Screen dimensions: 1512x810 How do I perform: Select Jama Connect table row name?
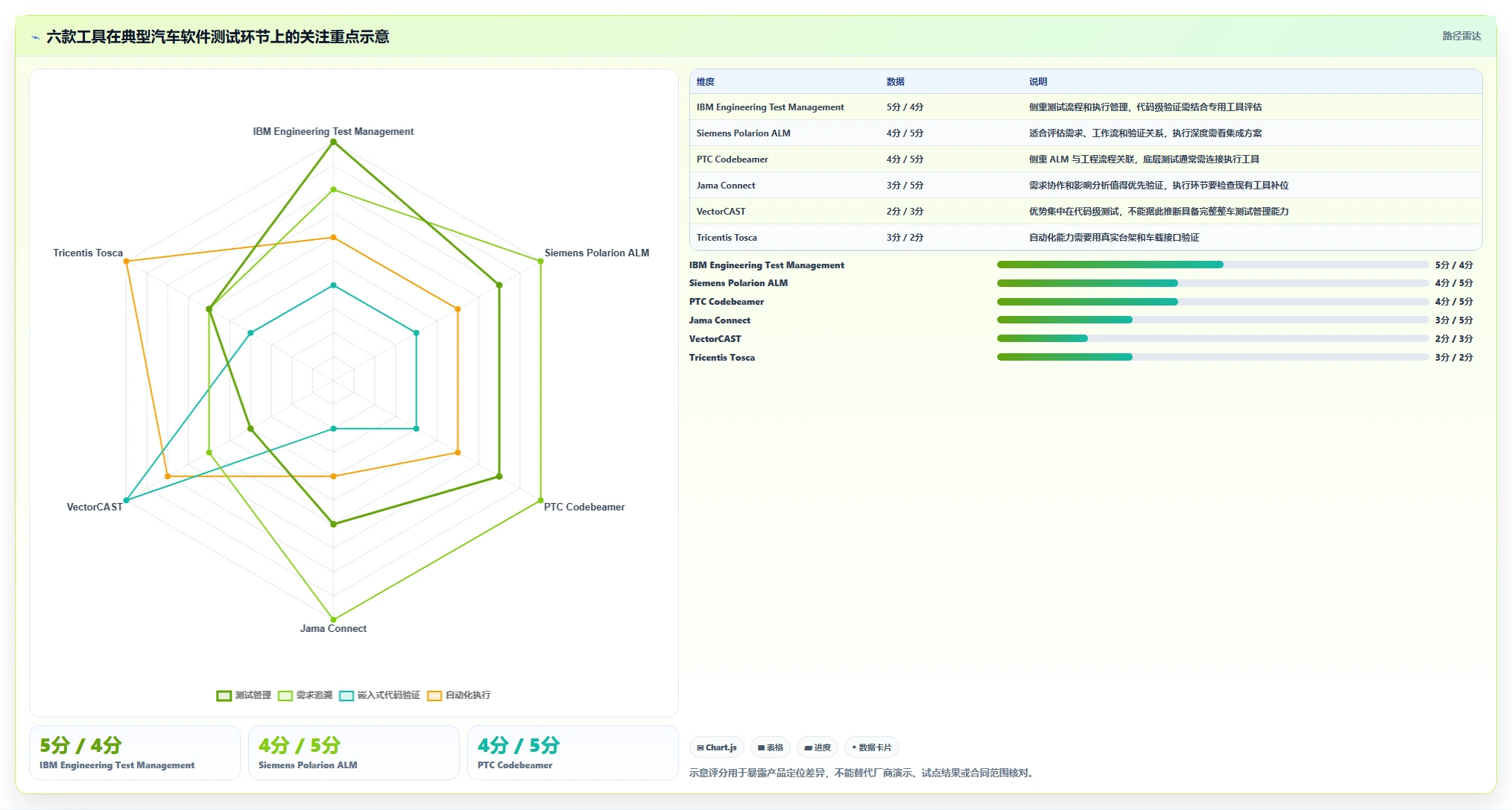tap(726, 186)
